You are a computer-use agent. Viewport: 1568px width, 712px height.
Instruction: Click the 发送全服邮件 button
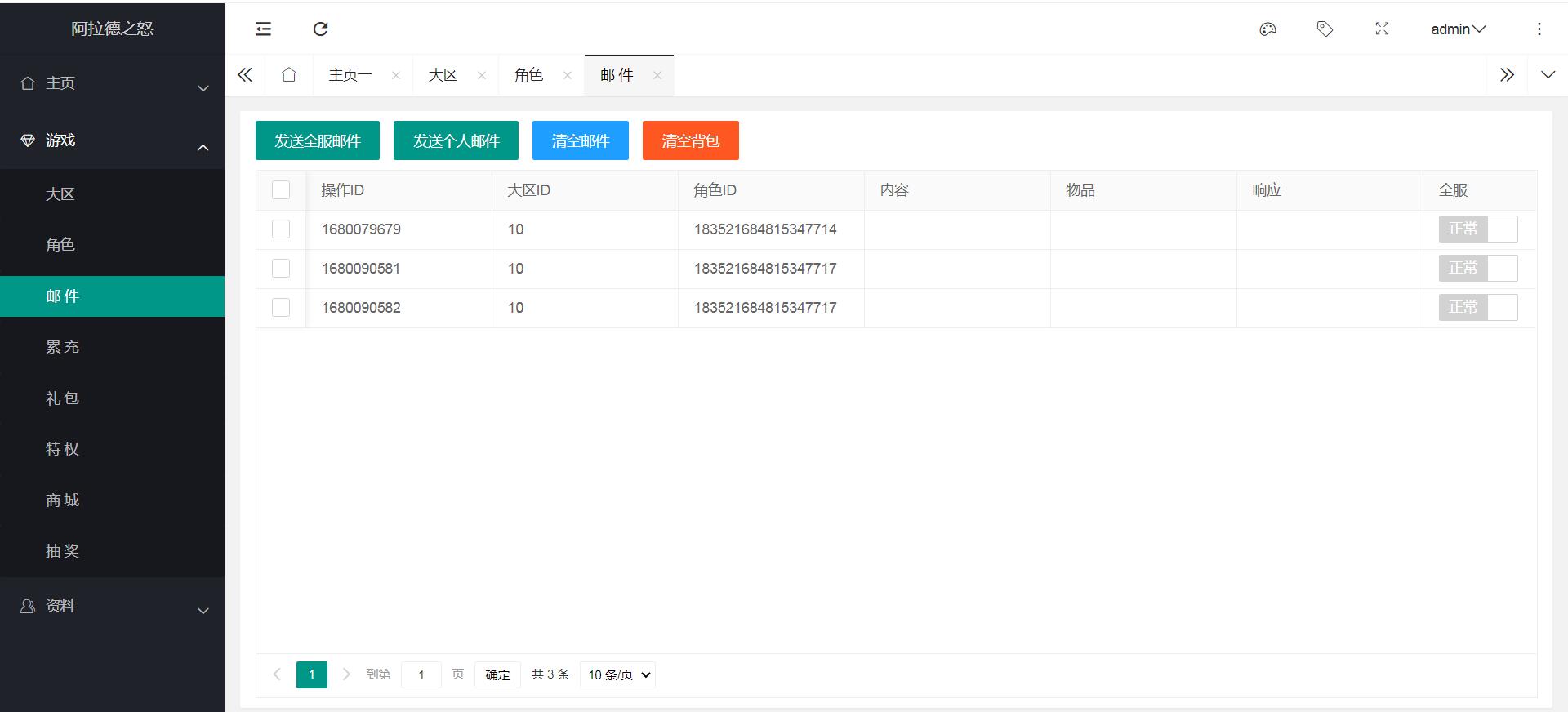[x=318, y=140]
